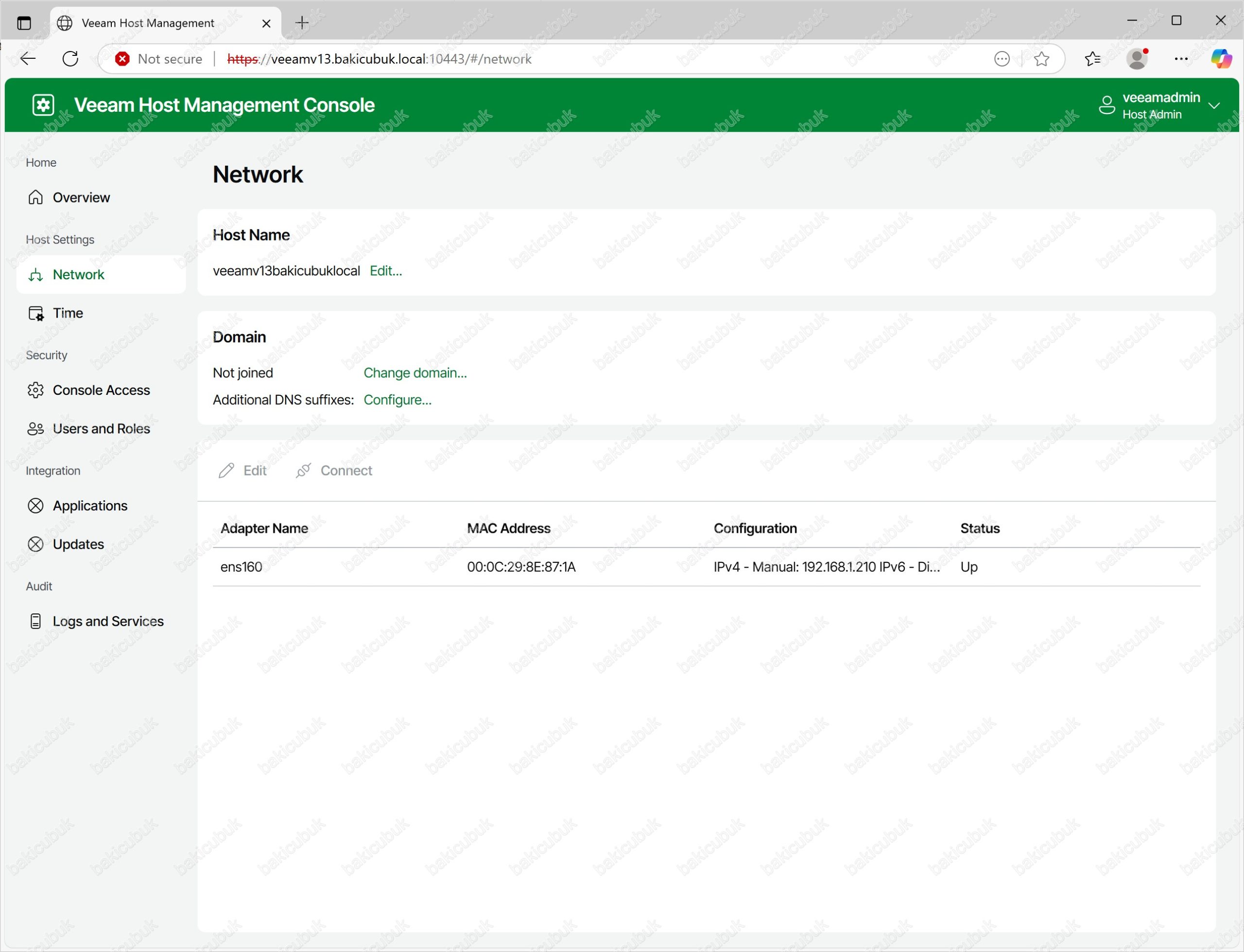Open the Overview home icon
Viewport: 1244px width, 952px height.
click(36, 197)
